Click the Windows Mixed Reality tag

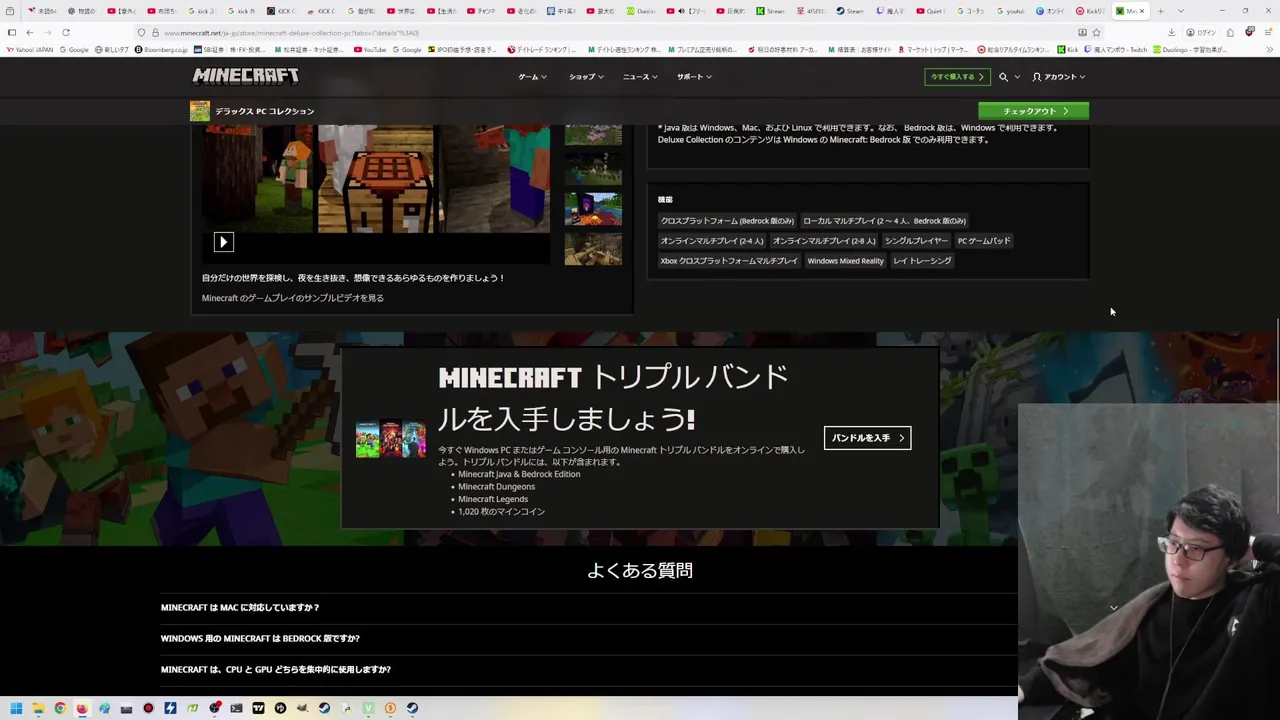point(846,261)
